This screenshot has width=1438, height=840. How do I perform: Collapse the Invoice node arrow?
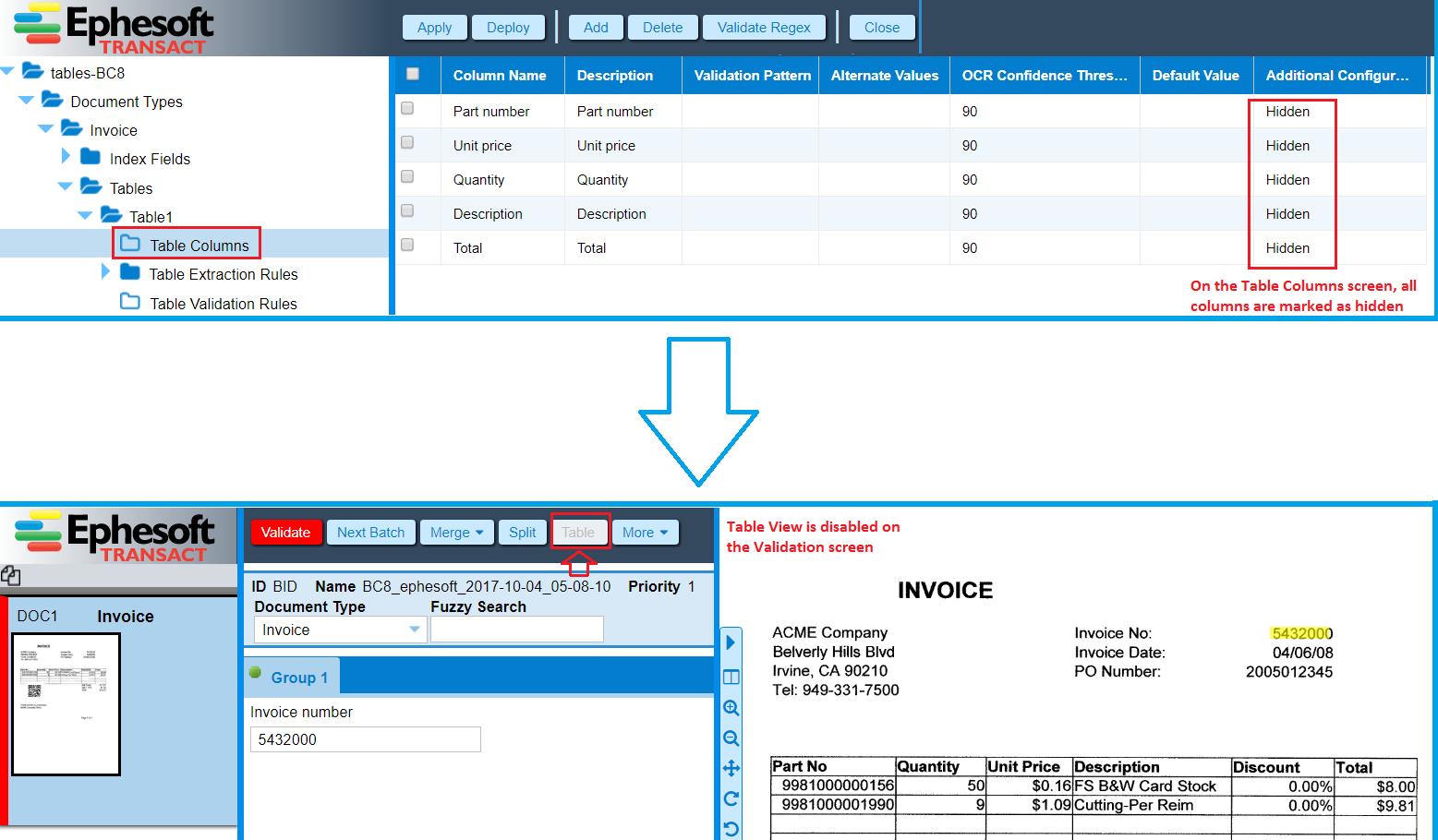[x=45, y=128]
